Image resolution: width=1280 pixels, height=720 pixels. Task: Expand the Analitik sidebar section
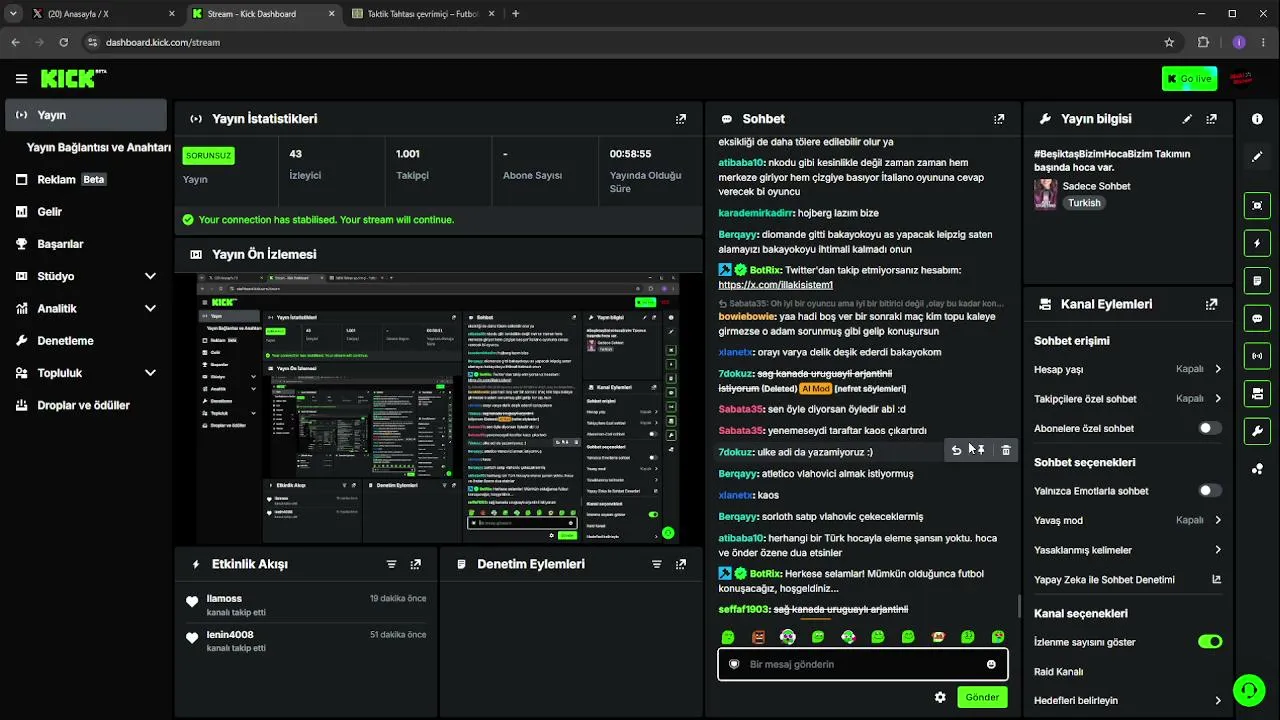(150, 308)
